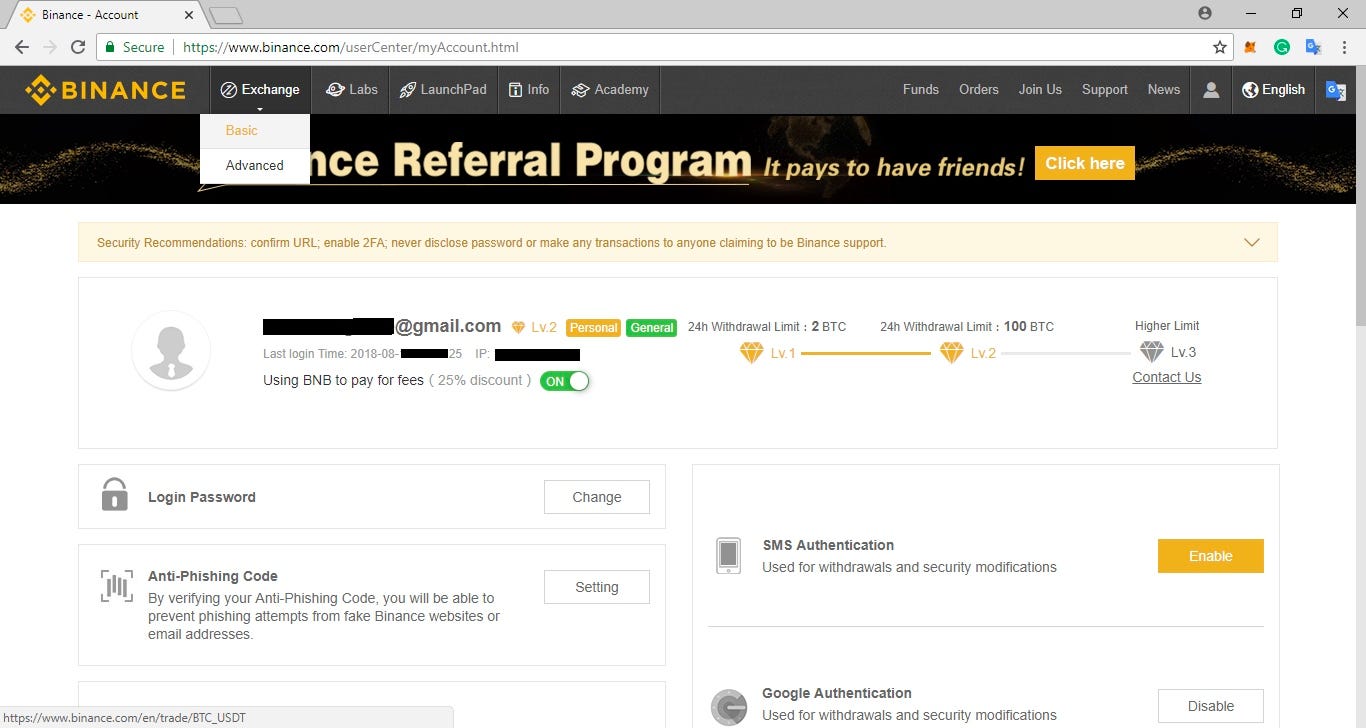Open the user profile icon in navbar
1366x728 pixels.
coord(1211,90)
